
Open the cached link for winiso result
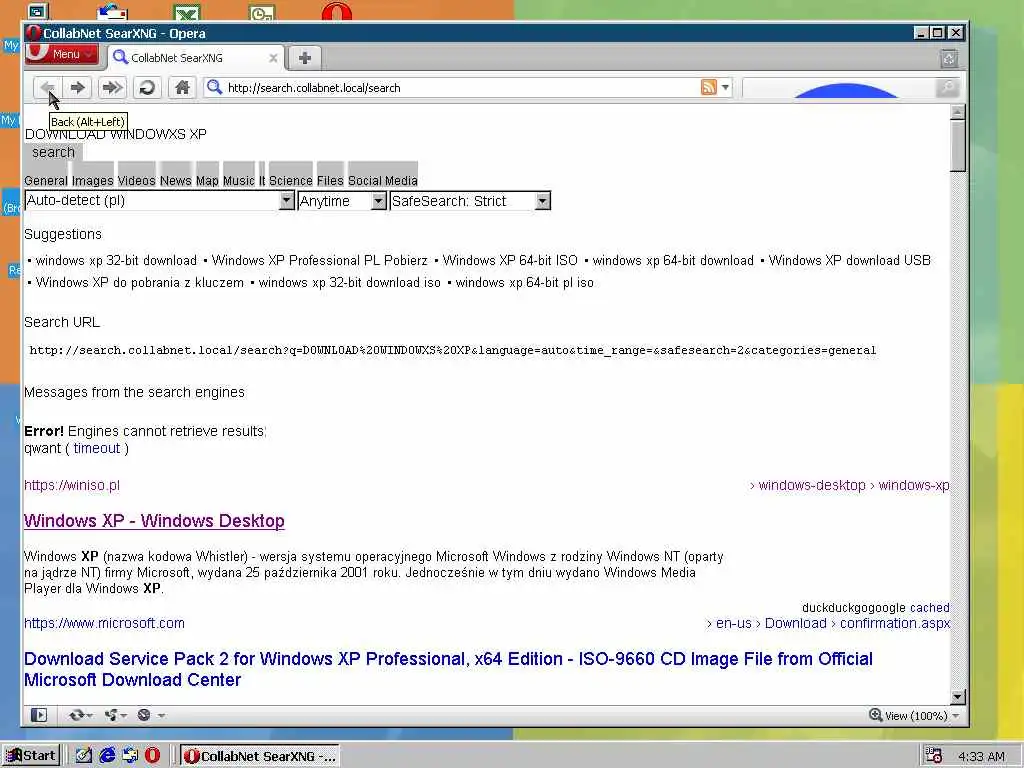929,608
